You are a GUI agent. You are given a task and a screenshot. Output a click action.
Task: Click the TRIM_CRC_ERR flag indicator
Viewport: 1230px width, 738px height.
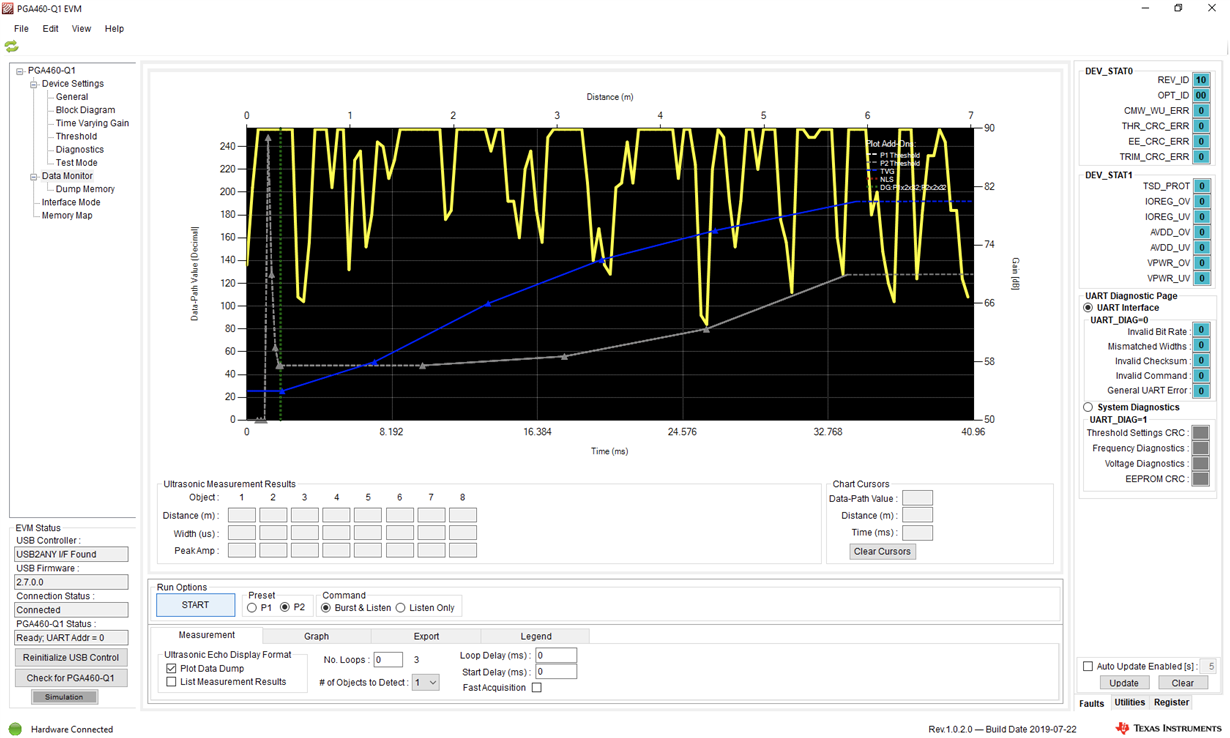1201,157
